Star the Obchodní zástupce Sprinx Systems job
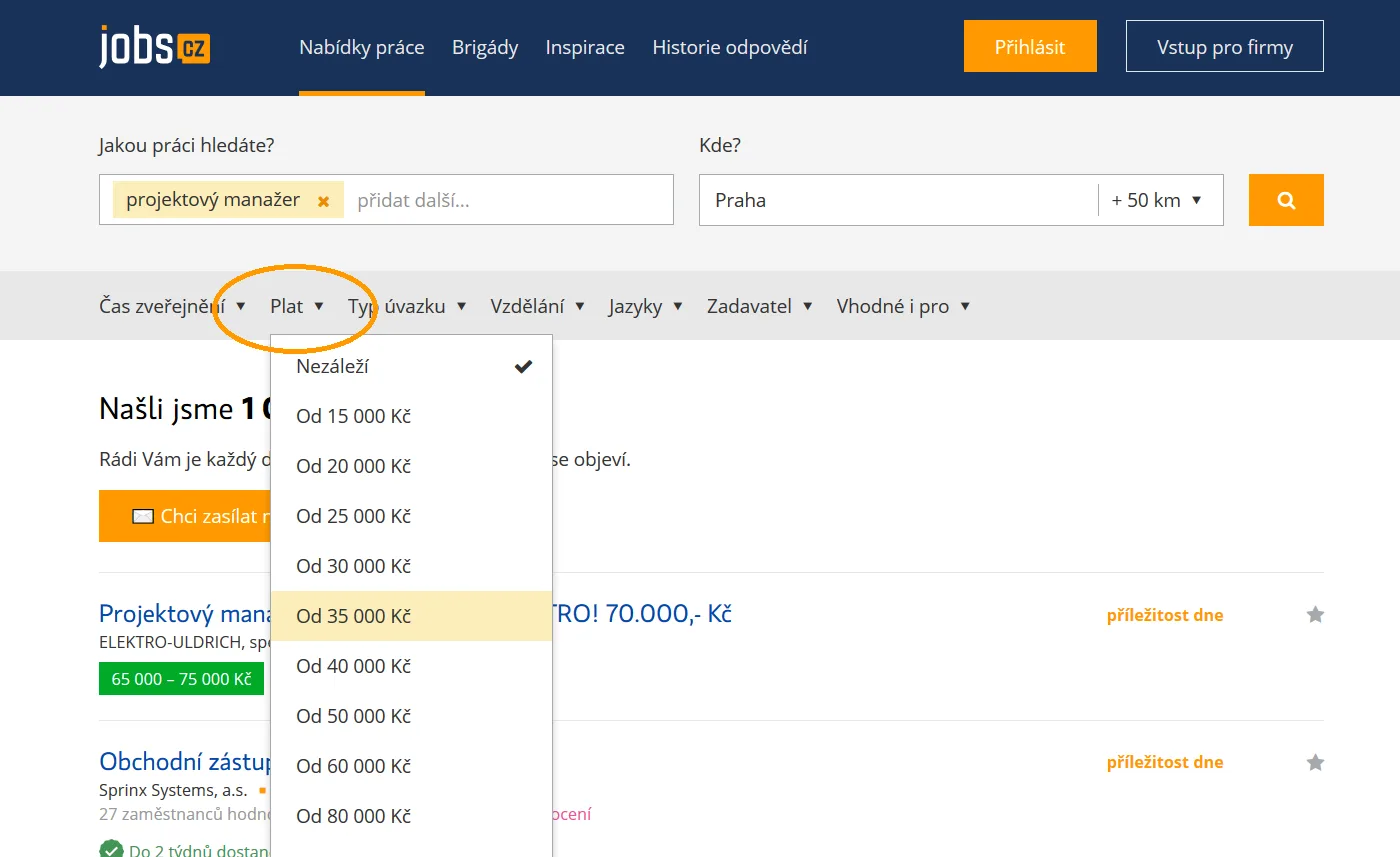This screenshot has height=857, width=1400. (1315, 763)
